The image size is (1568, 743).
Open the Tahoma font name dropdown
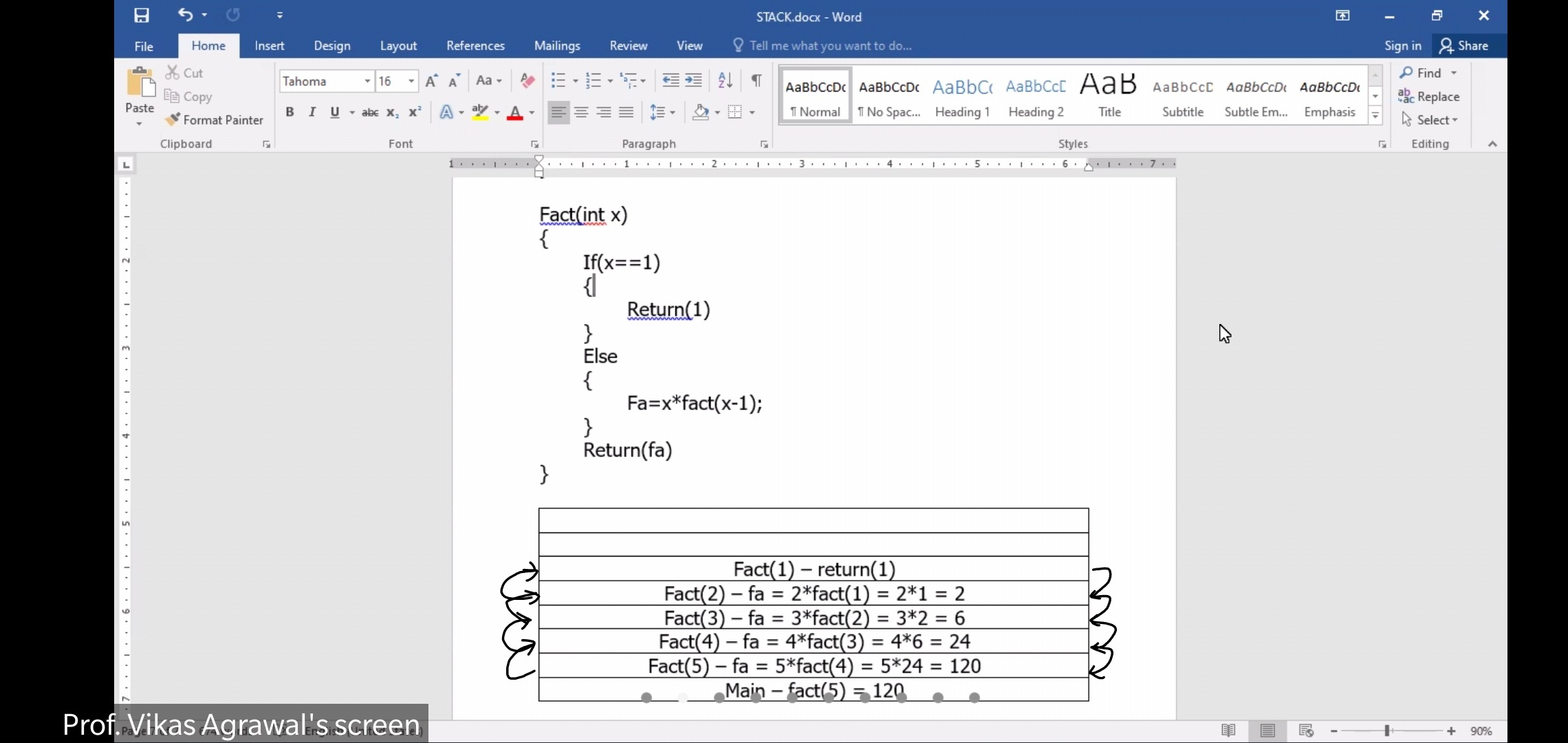(x=367, y=81)
